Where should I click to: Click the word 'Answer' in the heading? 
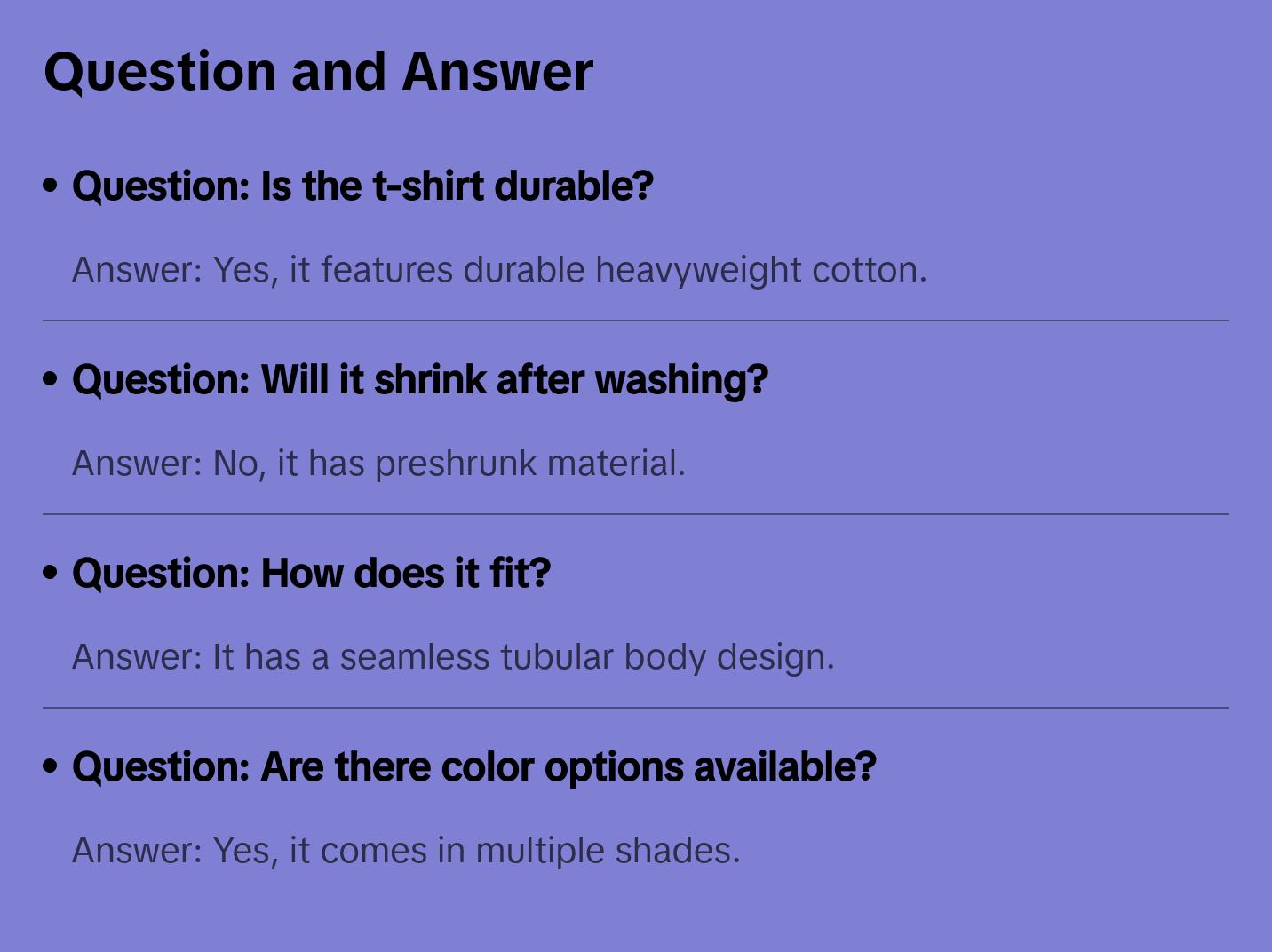click(x=497, y=71)
